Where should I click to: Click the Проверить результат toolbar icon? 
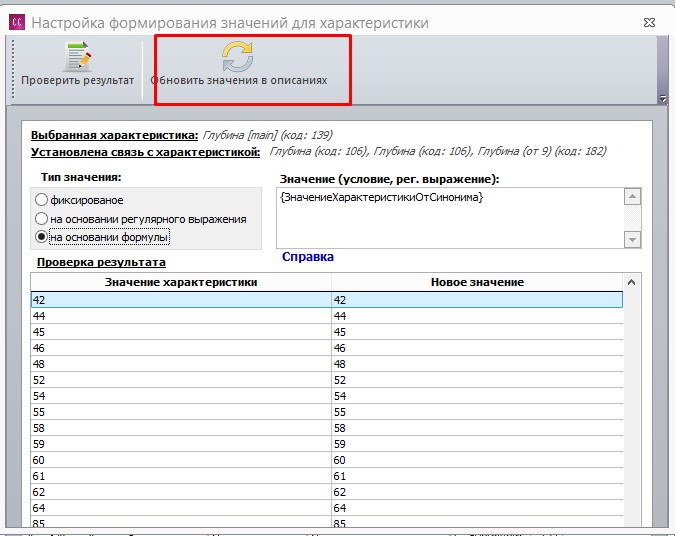pos(78,56)
